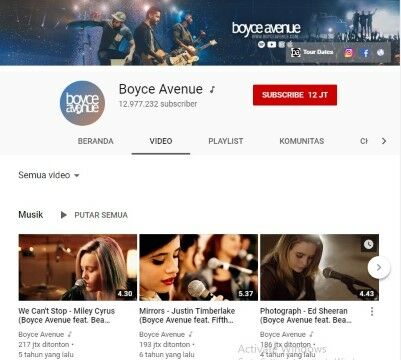Open the PLAYLIST tab
This screenshot has width=401, height=360.
[226, 141]
